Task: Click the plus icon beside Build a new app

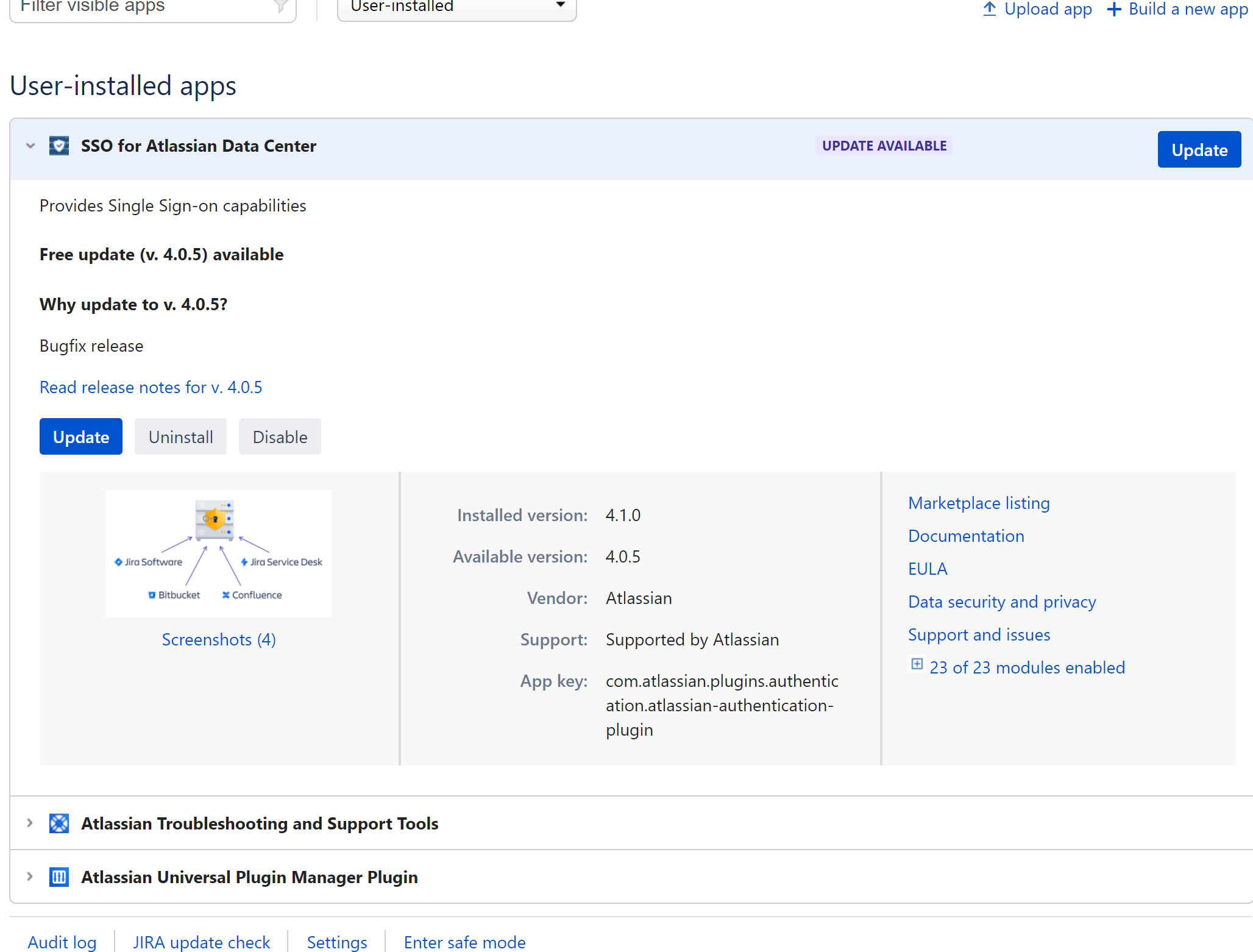Action: point(1114,9)
